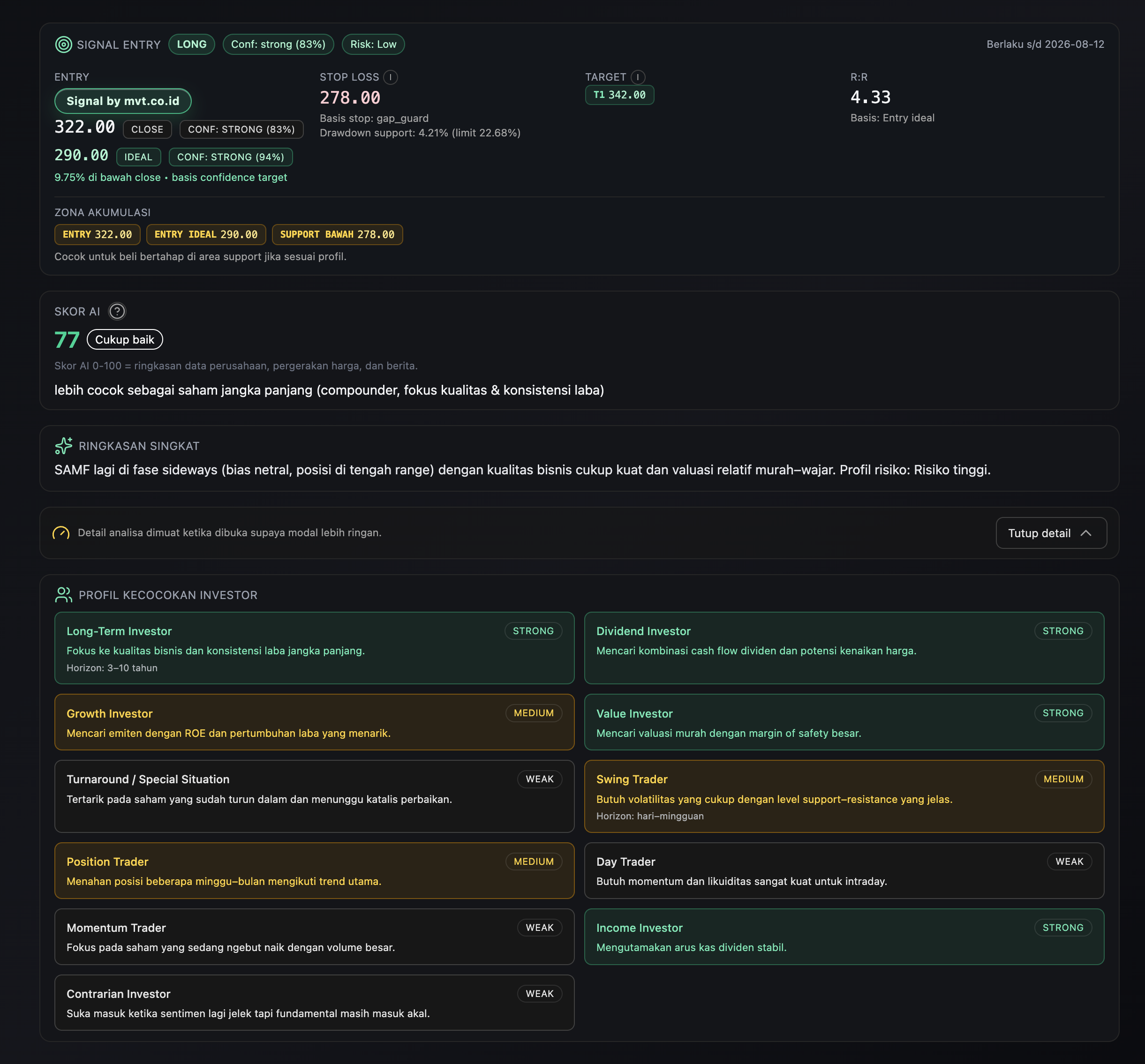Click the Cukup baik score label
The image size is (1145, 1064).
click(124, 340)
